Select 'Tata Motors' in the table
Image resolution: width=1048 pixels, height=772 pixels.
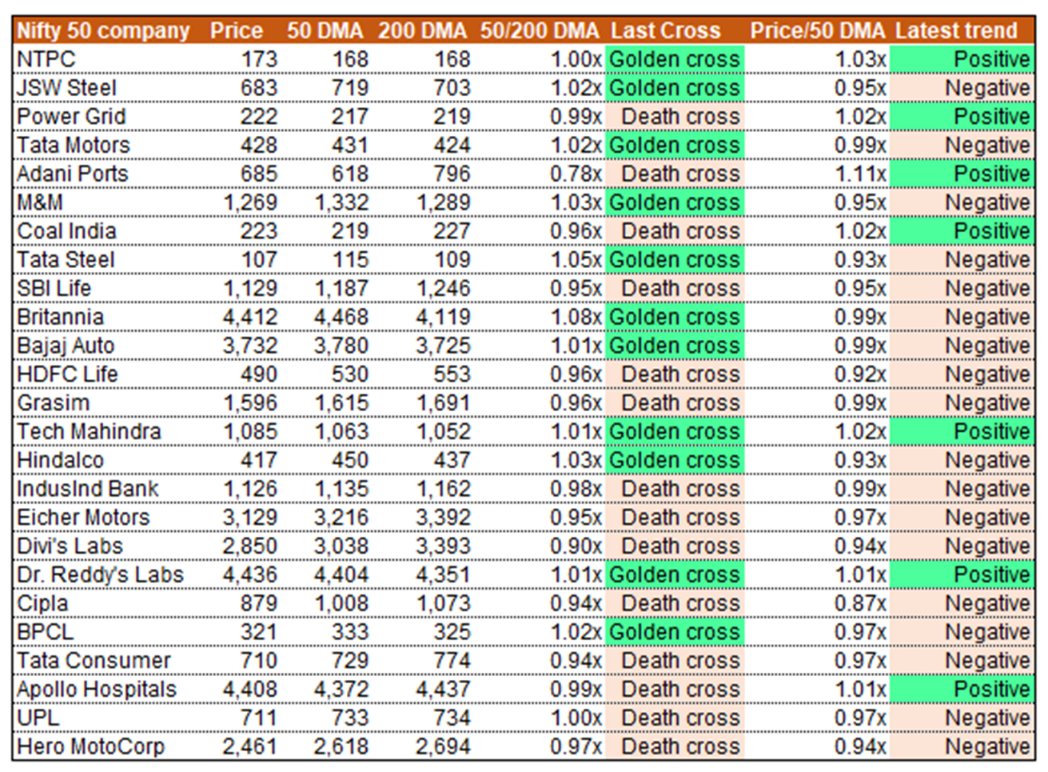(73, 146)
